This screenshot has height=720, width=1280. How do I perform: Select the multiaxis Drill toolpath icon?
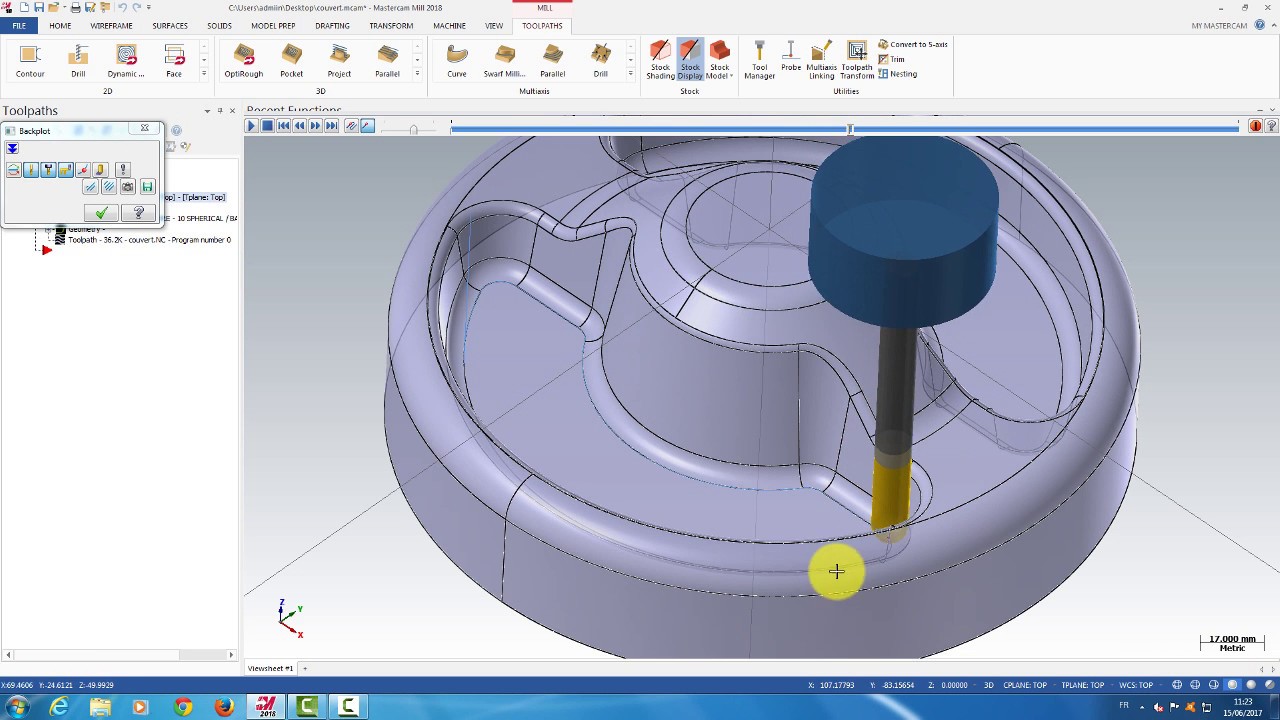(x=601, y=61)
